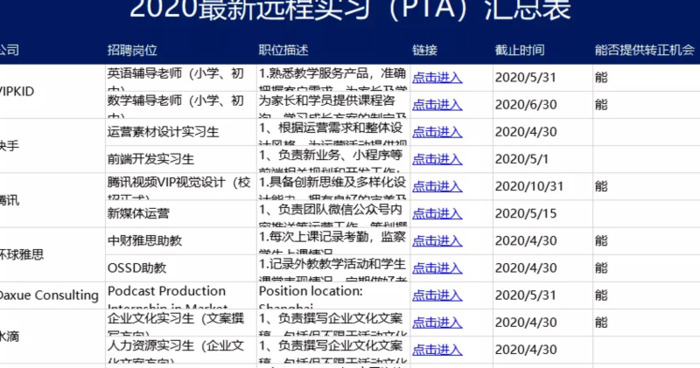Screen dimensions: 700x368
Task: Click the 中财雅思助教 cell
Action: click(x=181, y=242)
